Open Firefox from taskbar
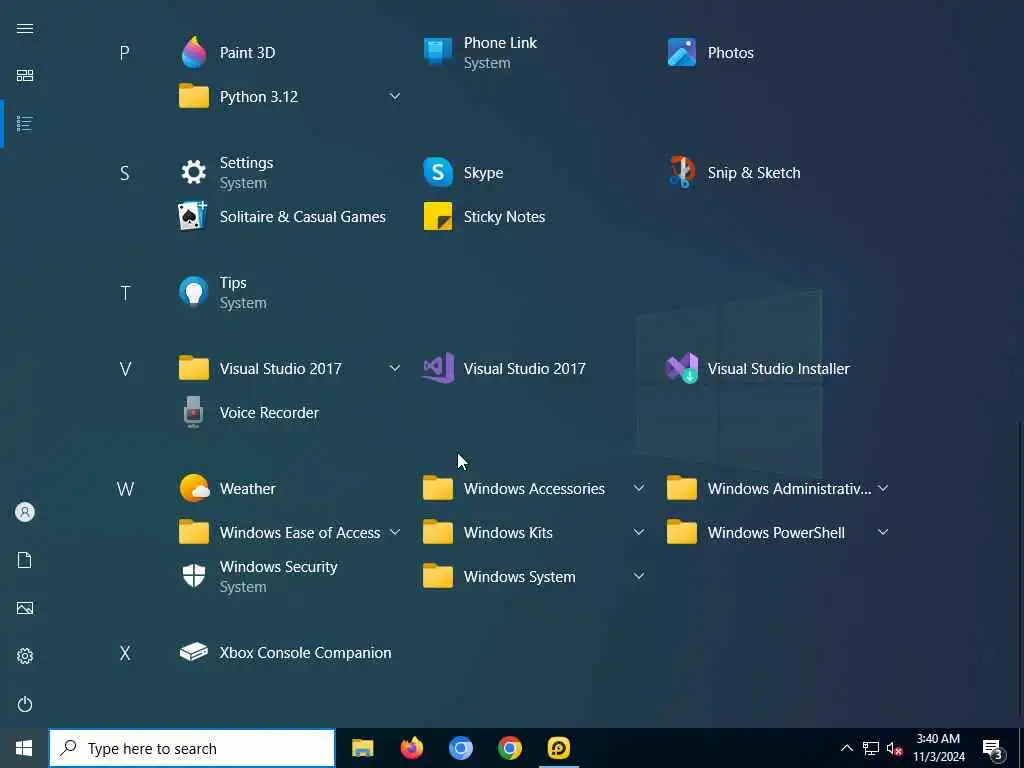1024x768 pixels. tap(411, 748)
